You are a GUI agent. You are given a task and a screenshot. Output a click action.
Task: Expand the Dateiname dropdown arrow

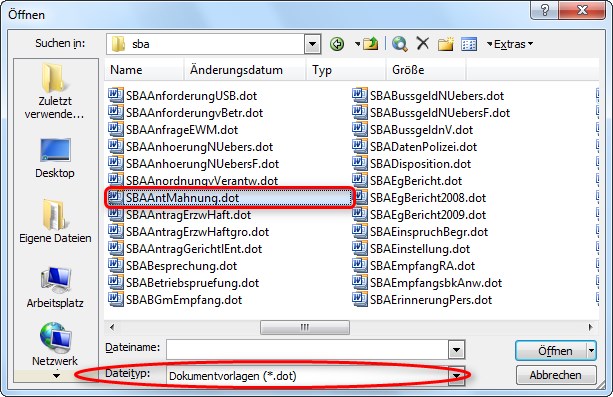[x=457, y=349]
